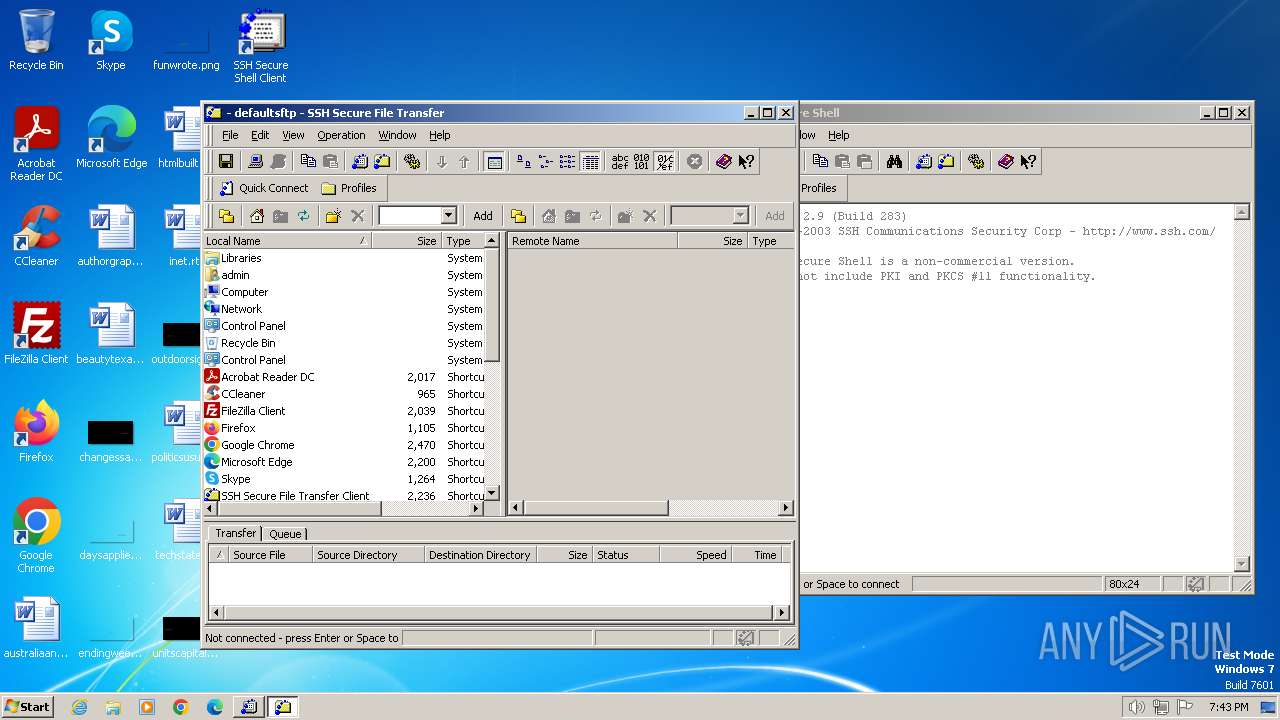1280x720 pixels.
Task: Open the File menu in File Transfer
Action: tap(230, 135)
